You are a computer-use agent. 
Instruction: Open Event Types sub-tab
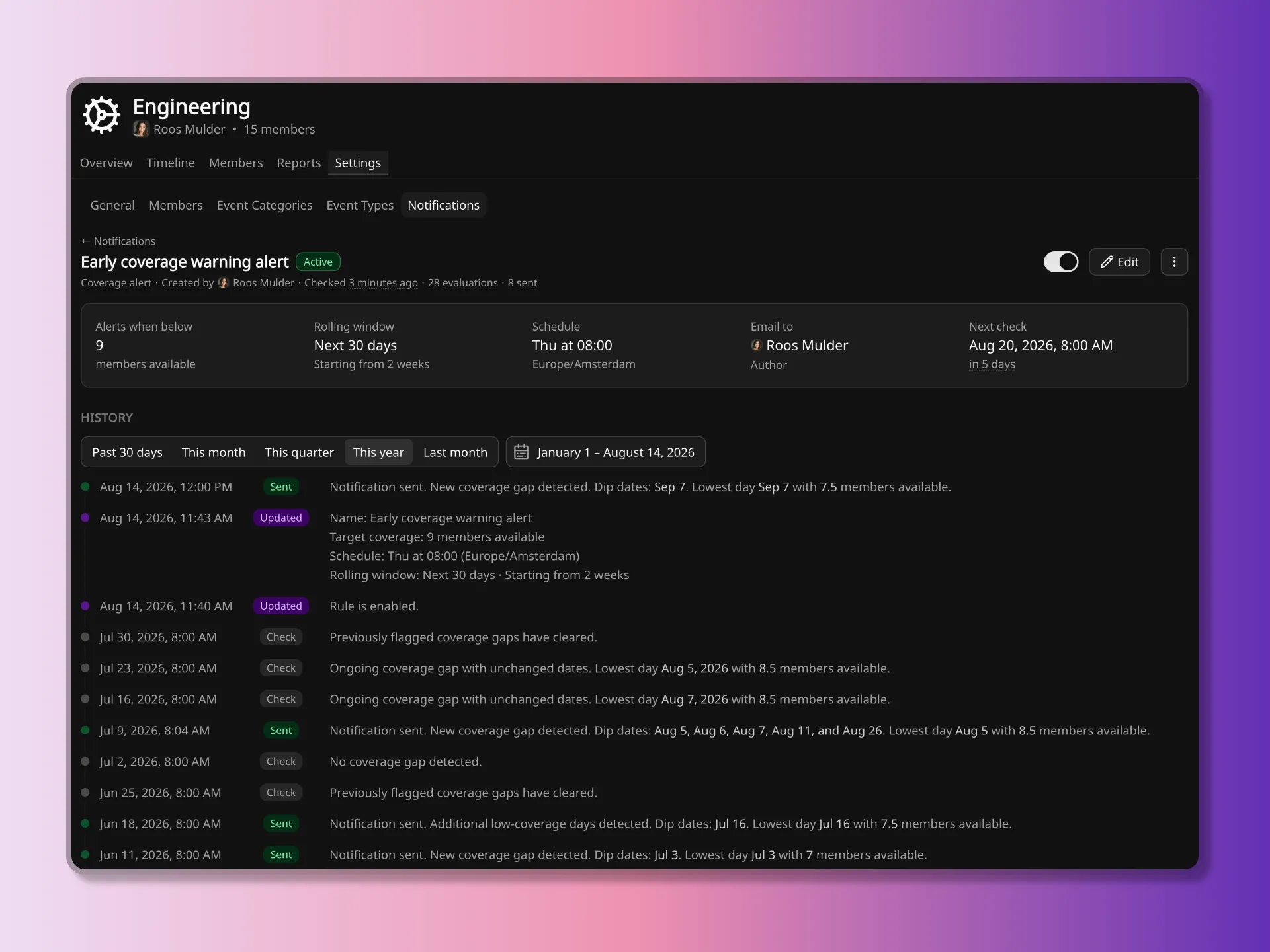pos(360,205)
